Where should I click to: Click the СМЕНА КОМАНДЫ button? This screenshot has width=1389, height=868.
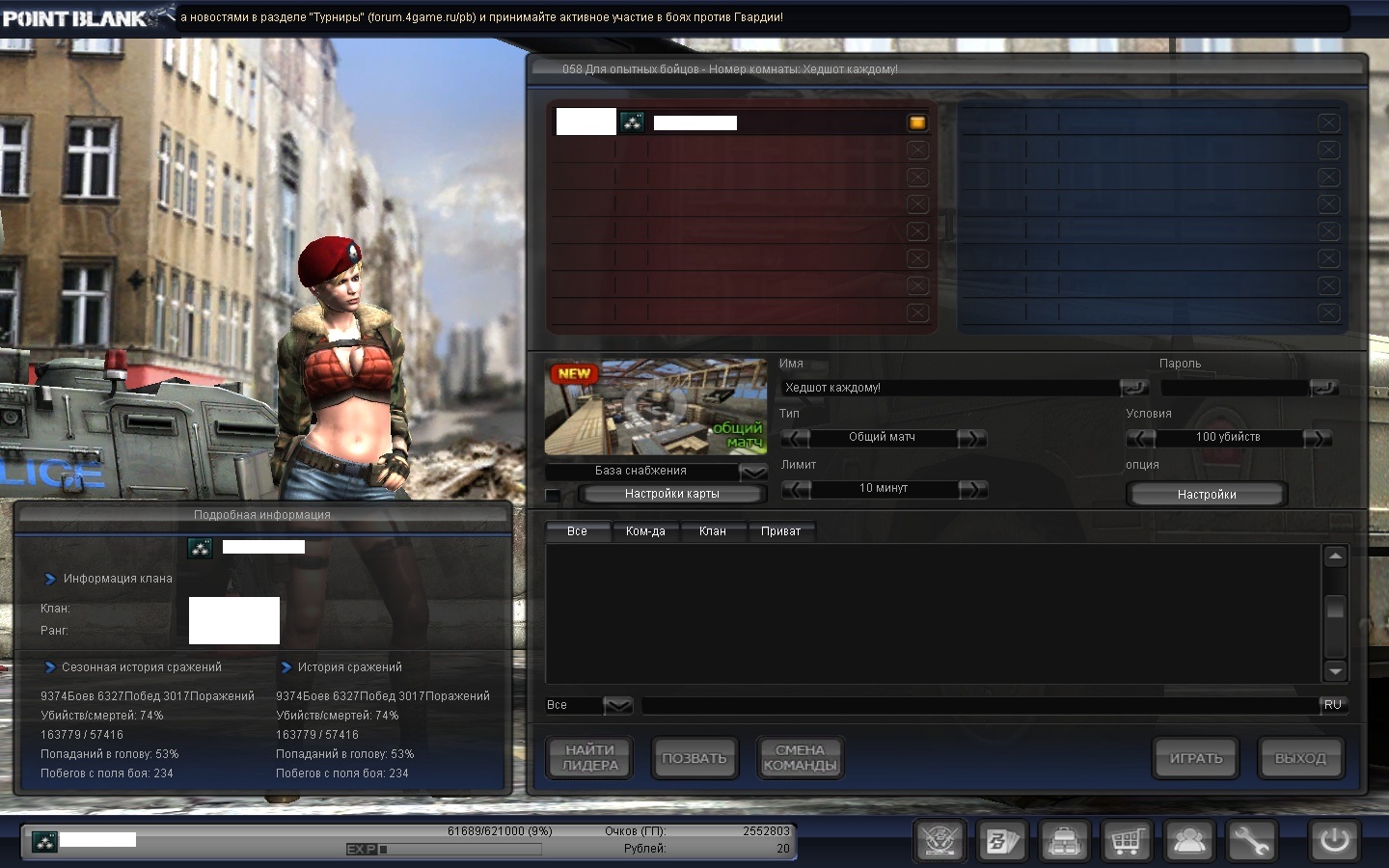800,758
